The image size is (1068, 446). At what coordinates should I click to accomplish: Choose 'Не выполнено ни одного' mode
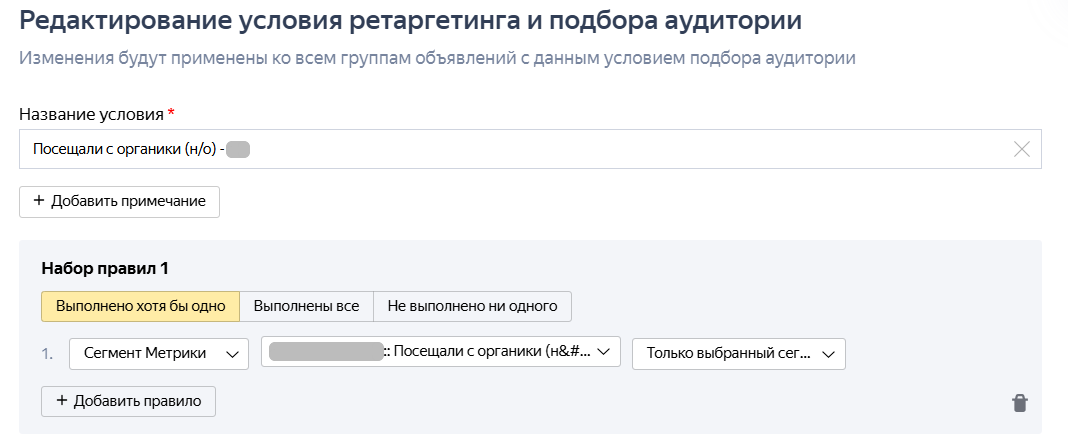coord(472,306)
